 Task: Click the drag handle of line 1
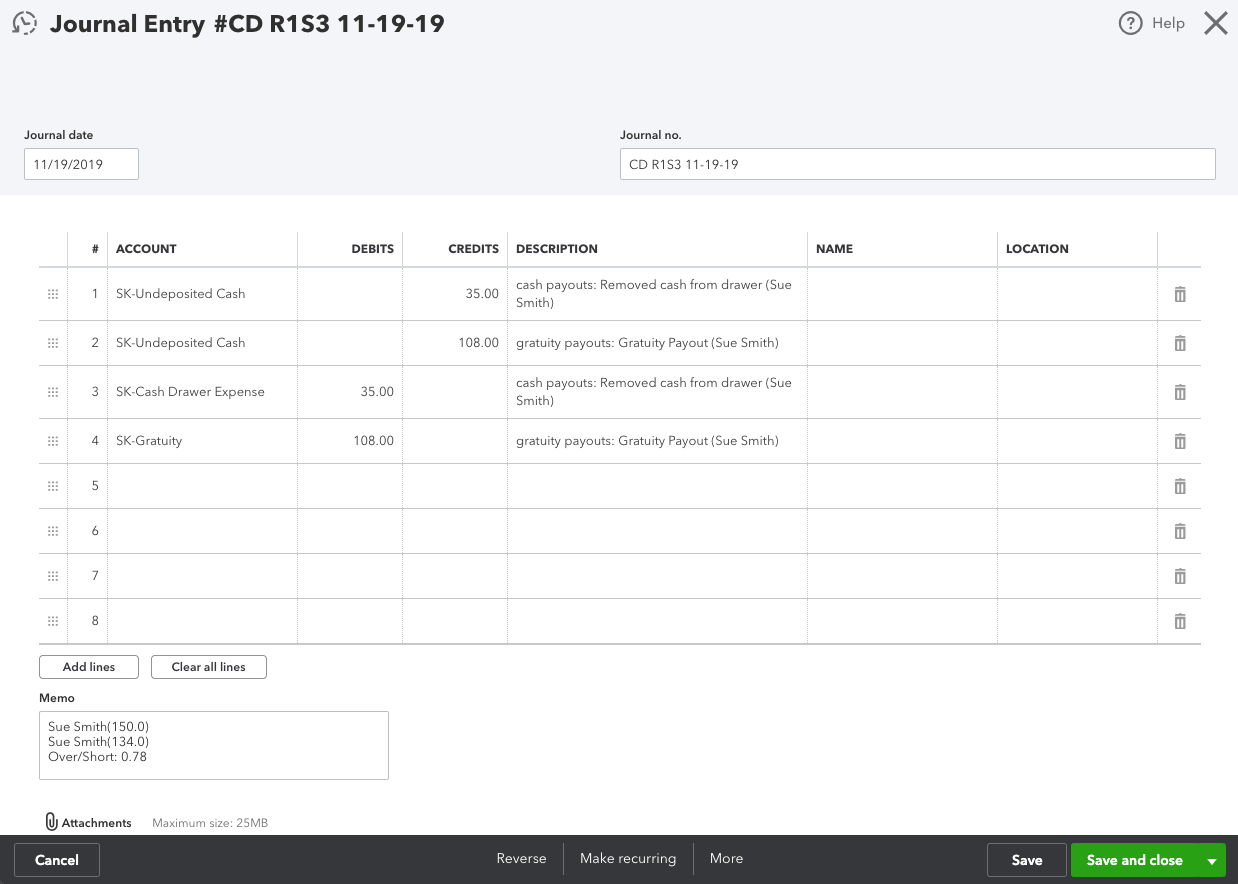(x=53, y=294)
